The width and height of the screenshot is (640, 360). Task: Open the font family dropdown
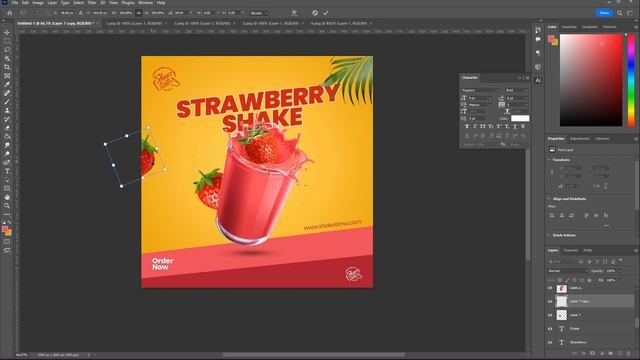[x=481, y=90]
